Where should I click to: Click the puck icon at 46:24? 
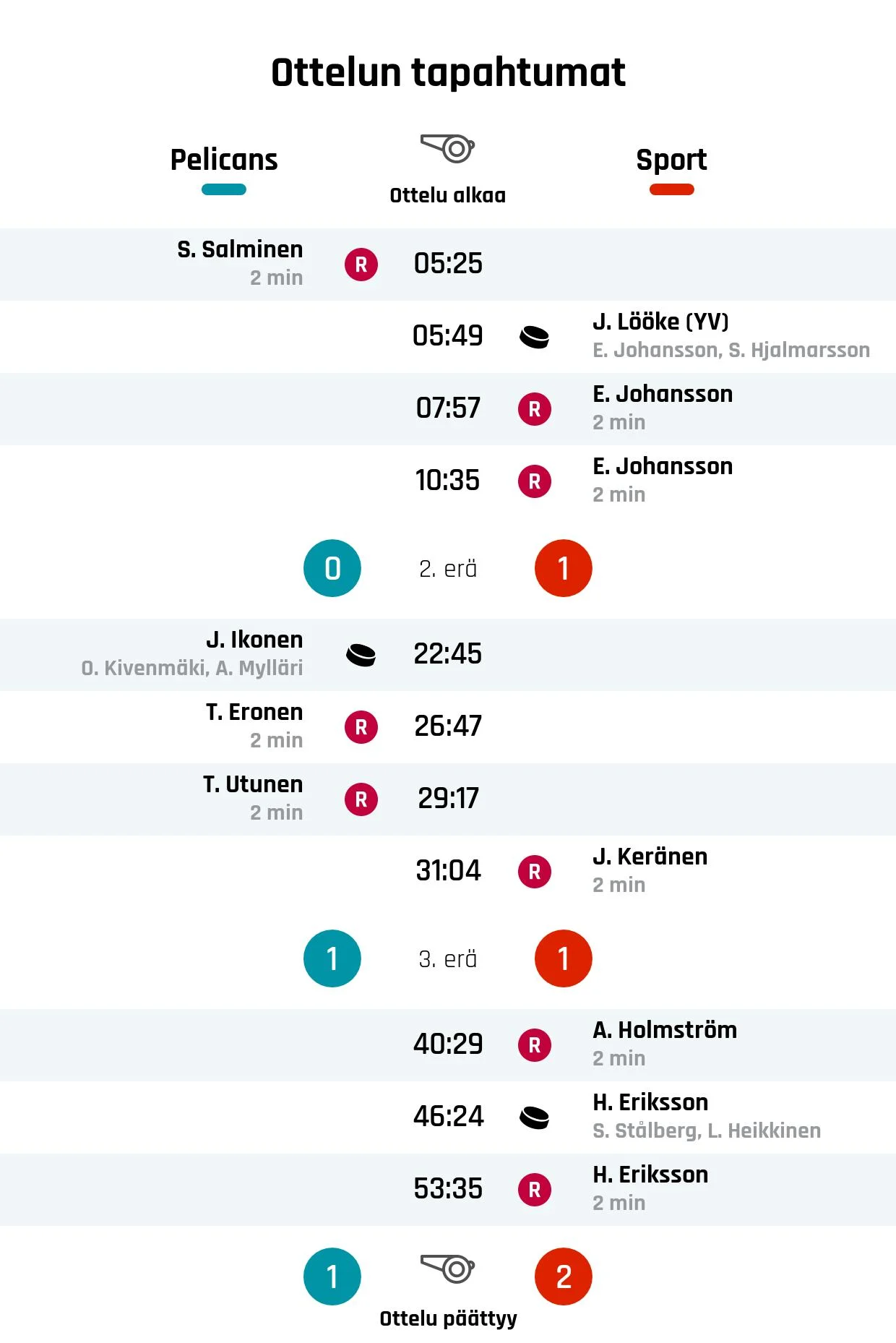pyautogui.click(x=535, y=1117)
